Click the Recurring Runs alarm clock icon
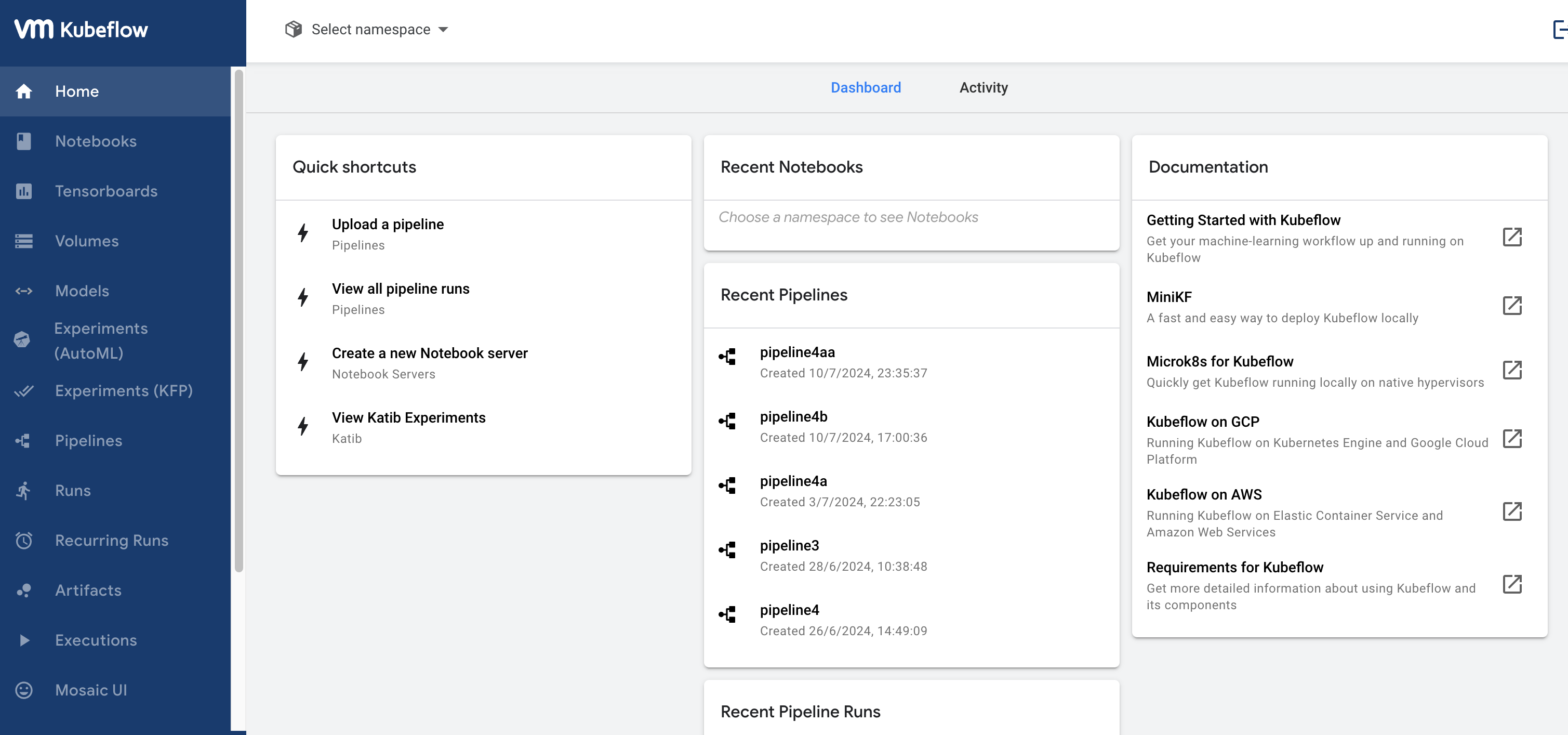 [x=24, y=541]
